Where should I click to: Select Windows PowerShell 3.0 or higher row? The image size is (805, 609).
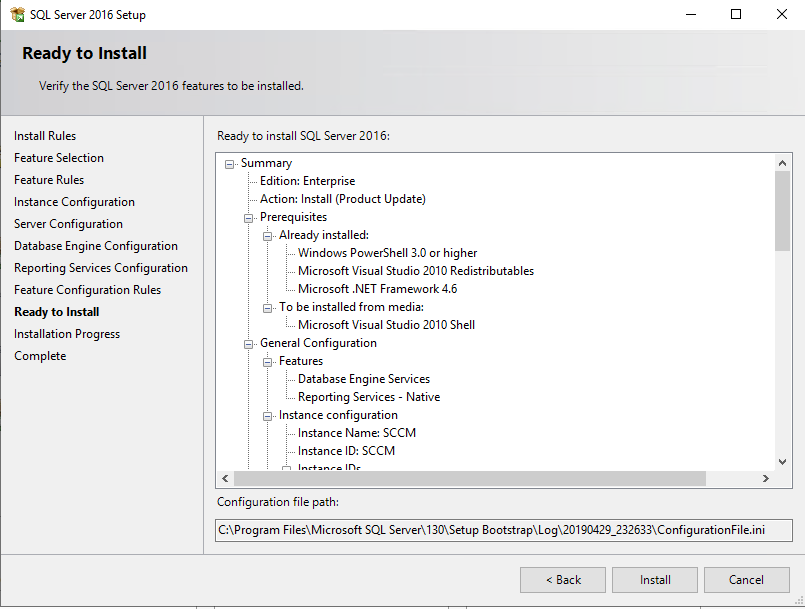[388, 253]
